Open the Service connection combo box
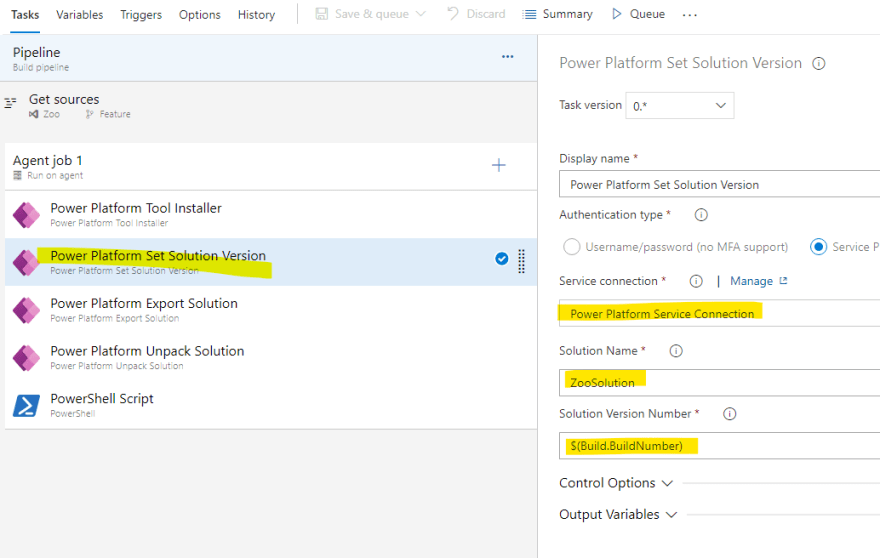This screenshot has height=558, width=880. point(719,313)
